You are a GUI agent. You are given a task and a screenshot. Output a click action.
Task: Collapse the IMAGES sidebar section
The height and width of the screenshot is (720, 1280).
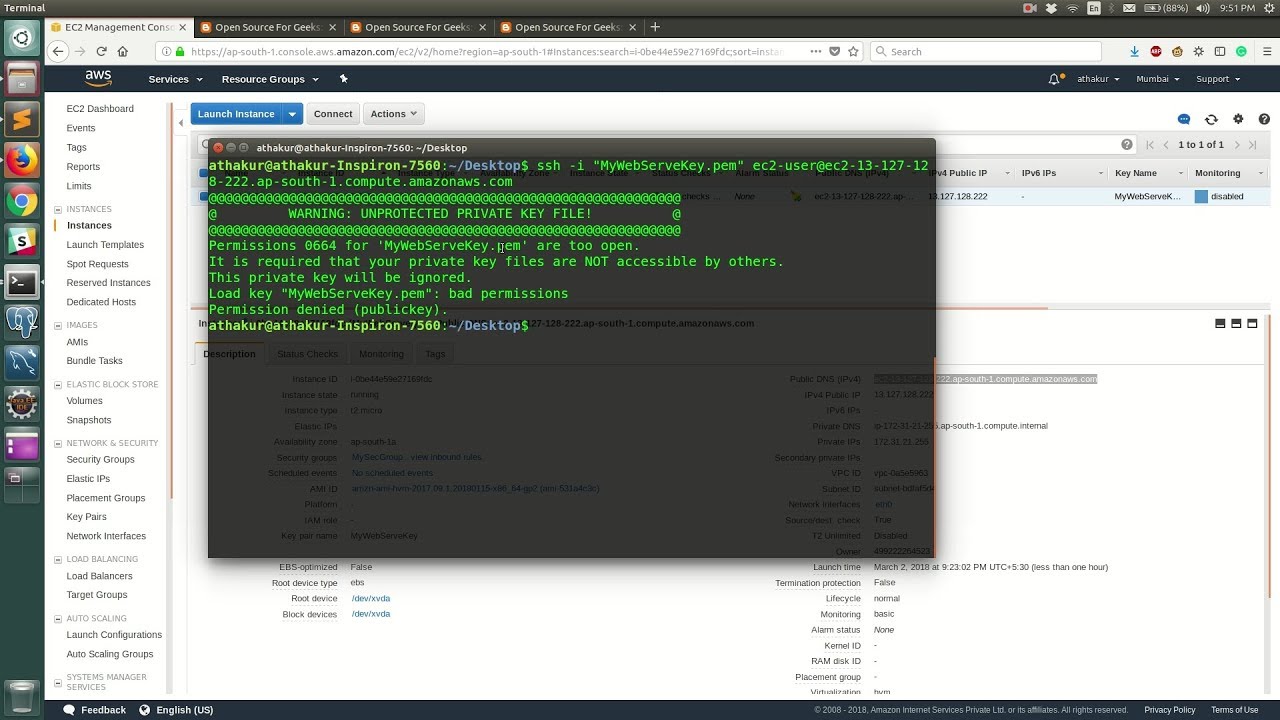click(59, 325)
